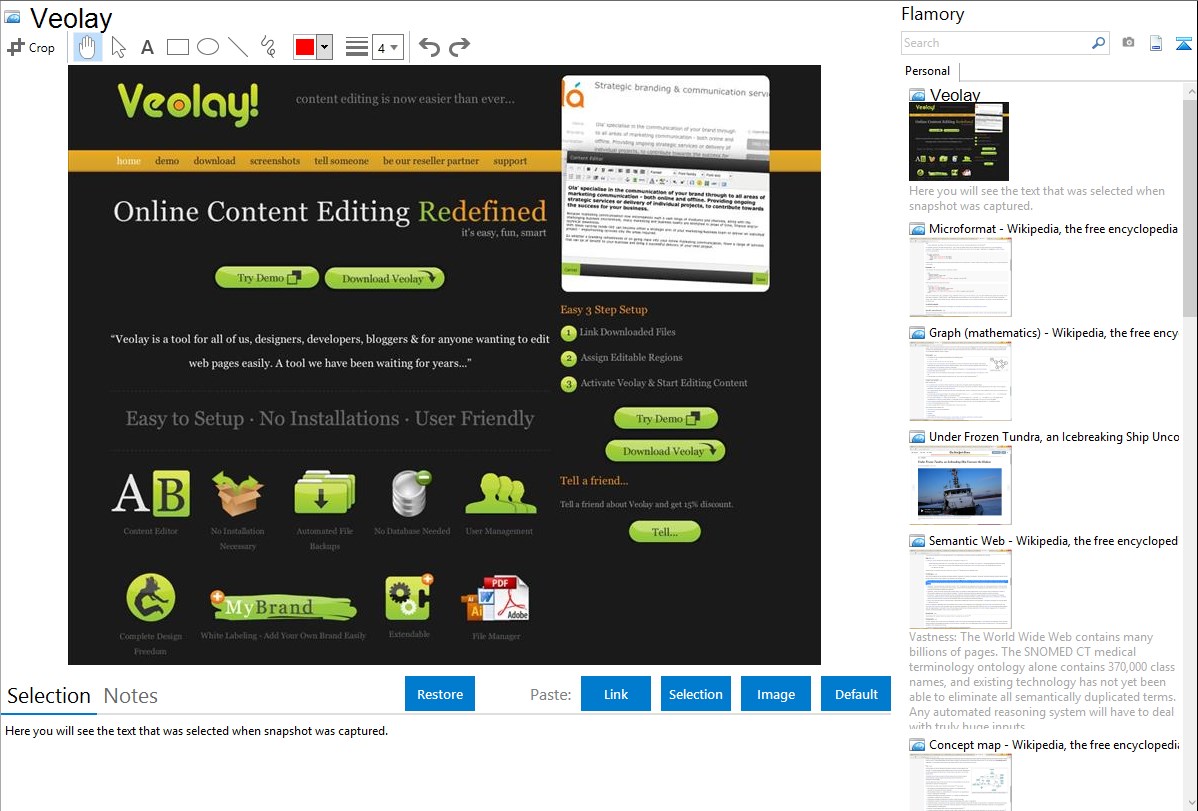The width and height of the screenshot is (1198, 811).
Task: Click the Complete Design Freedom icon
Action: coord(151,598)
